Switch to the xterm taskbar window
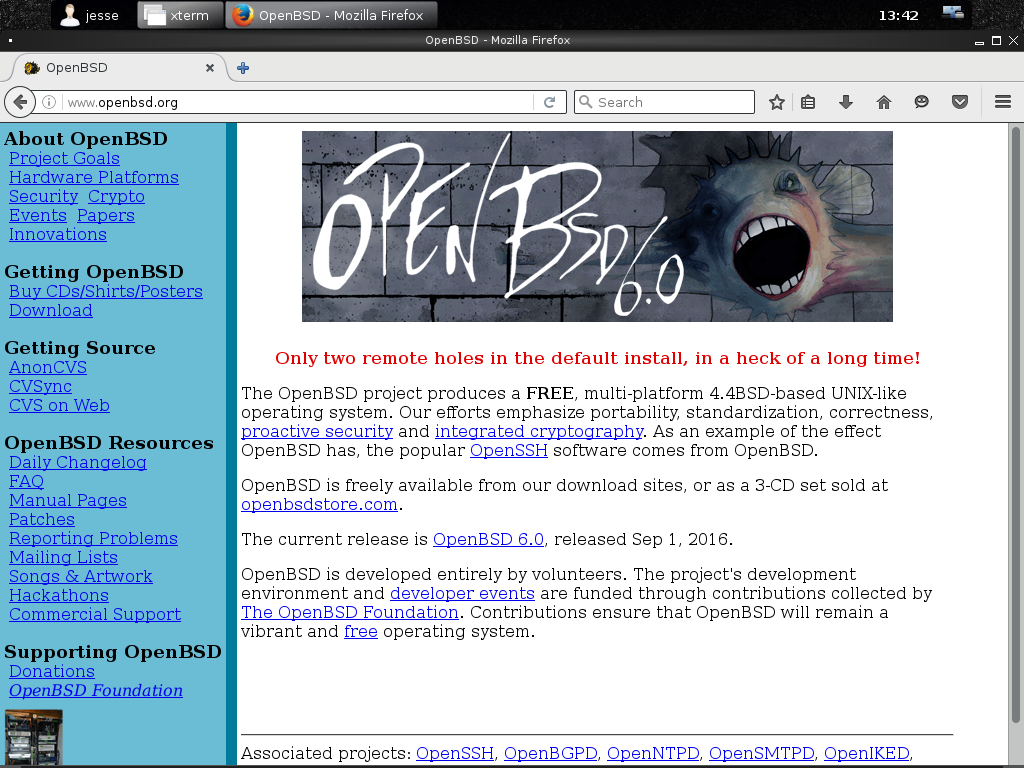Image resolution: width=1024 pixels, height=768 pixels. point(179,15)
